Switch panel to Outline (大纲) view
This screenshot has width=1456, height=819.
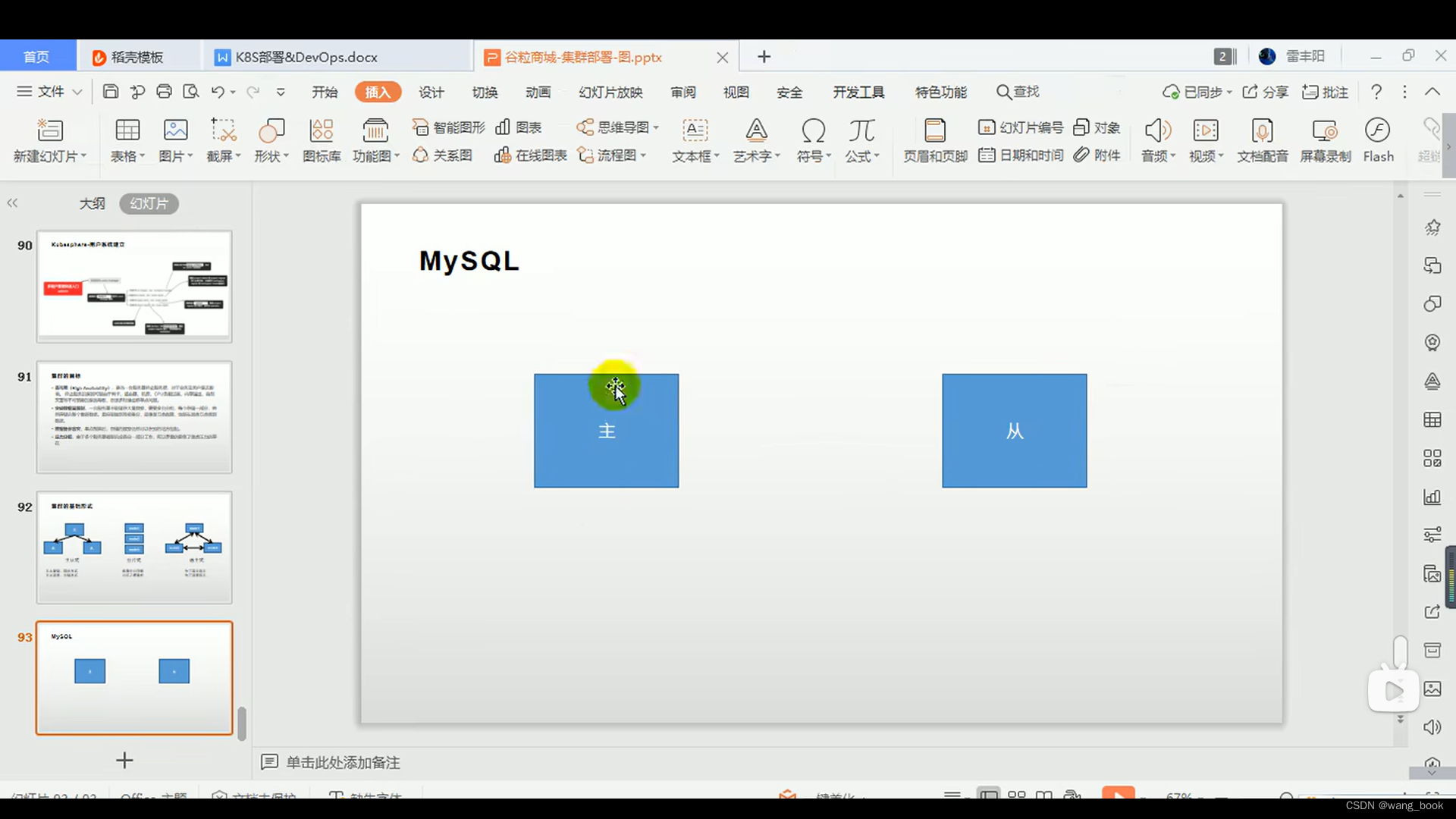92,203
